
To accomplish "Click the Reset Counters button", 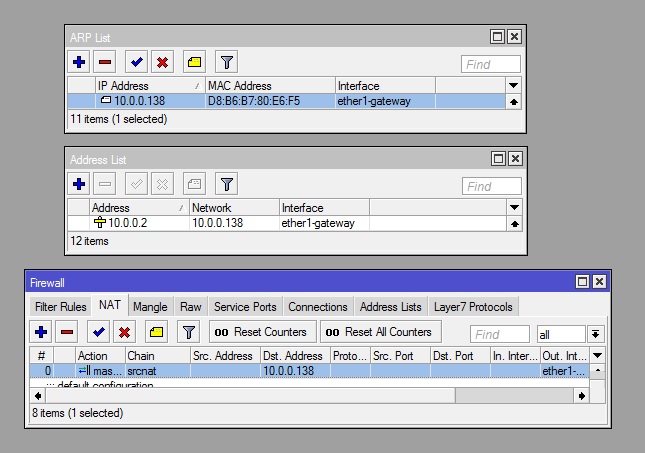I will pyautogui.click(x=262, y=332).
